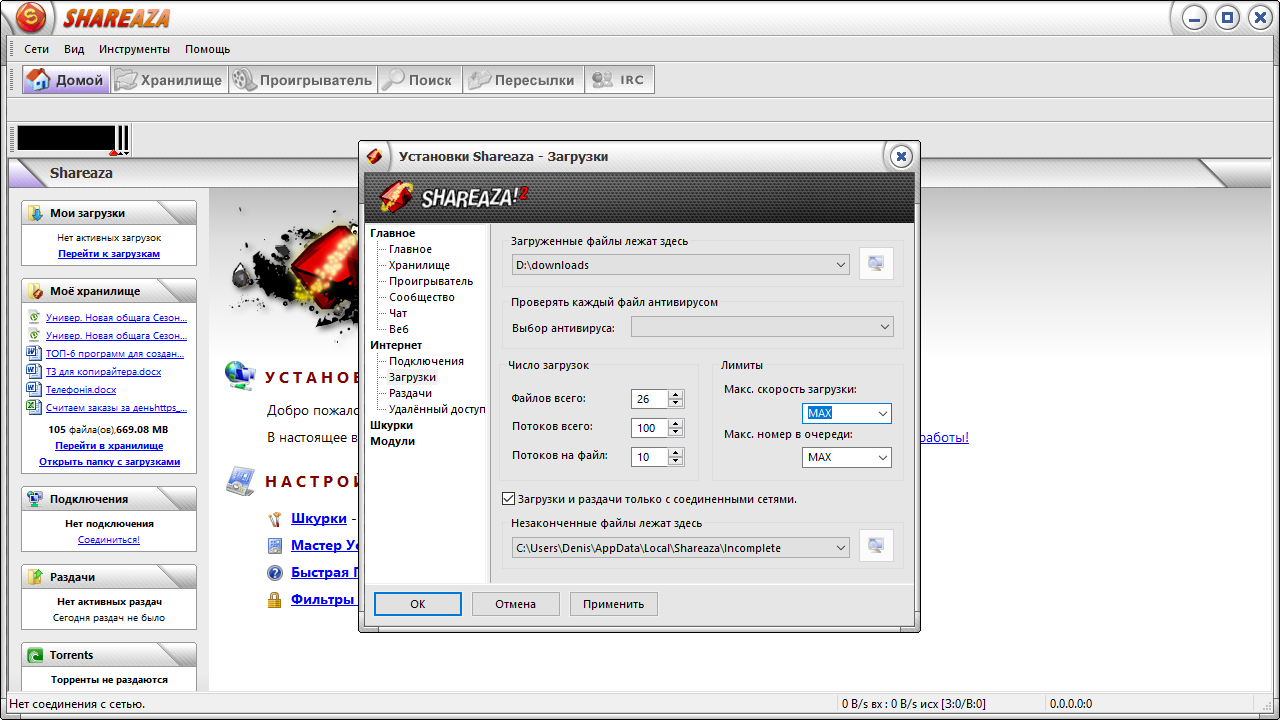This screenshot has width=1280, height=720.
Task: Click the Шкурки link on home page
Action: coord(319,518)
